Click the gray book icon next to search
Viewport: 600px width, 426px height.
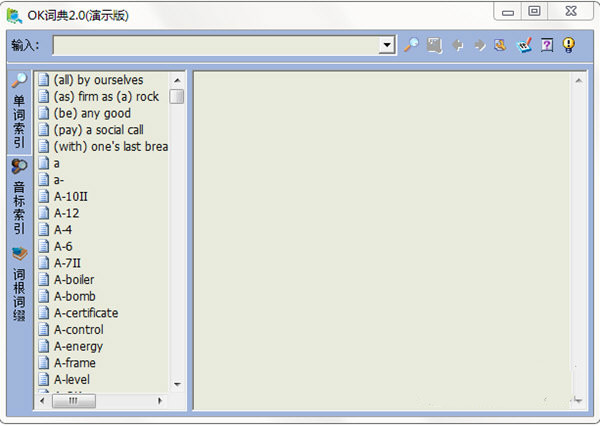434,45
